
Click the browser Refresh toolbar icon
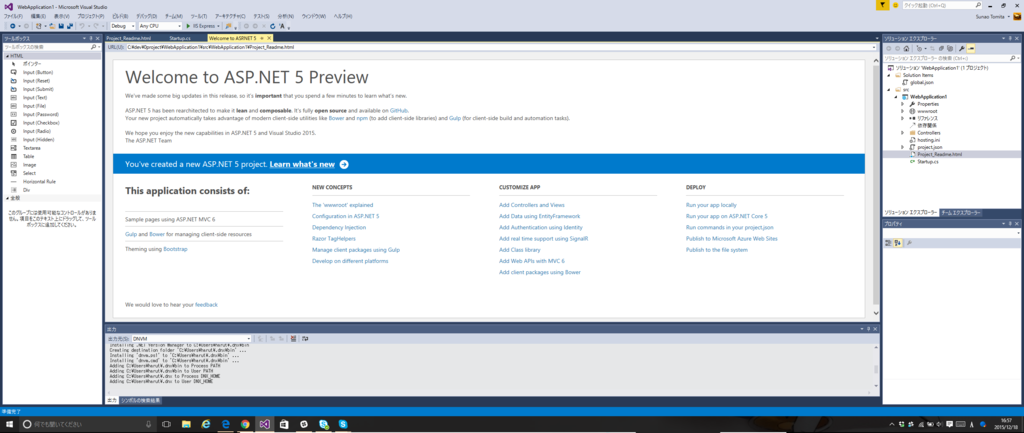tap(272, 26)
